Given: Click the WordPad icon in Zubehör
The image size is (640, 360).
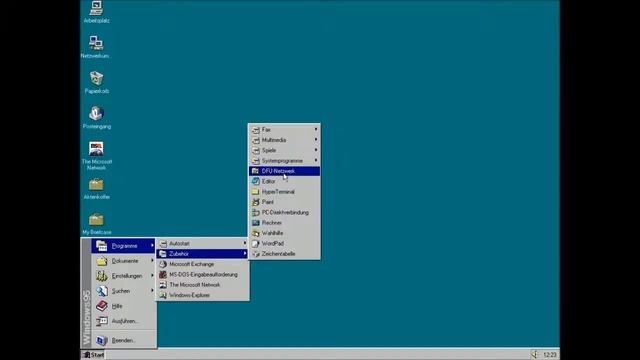Looking at the screenshot, I should coord(256,243).
